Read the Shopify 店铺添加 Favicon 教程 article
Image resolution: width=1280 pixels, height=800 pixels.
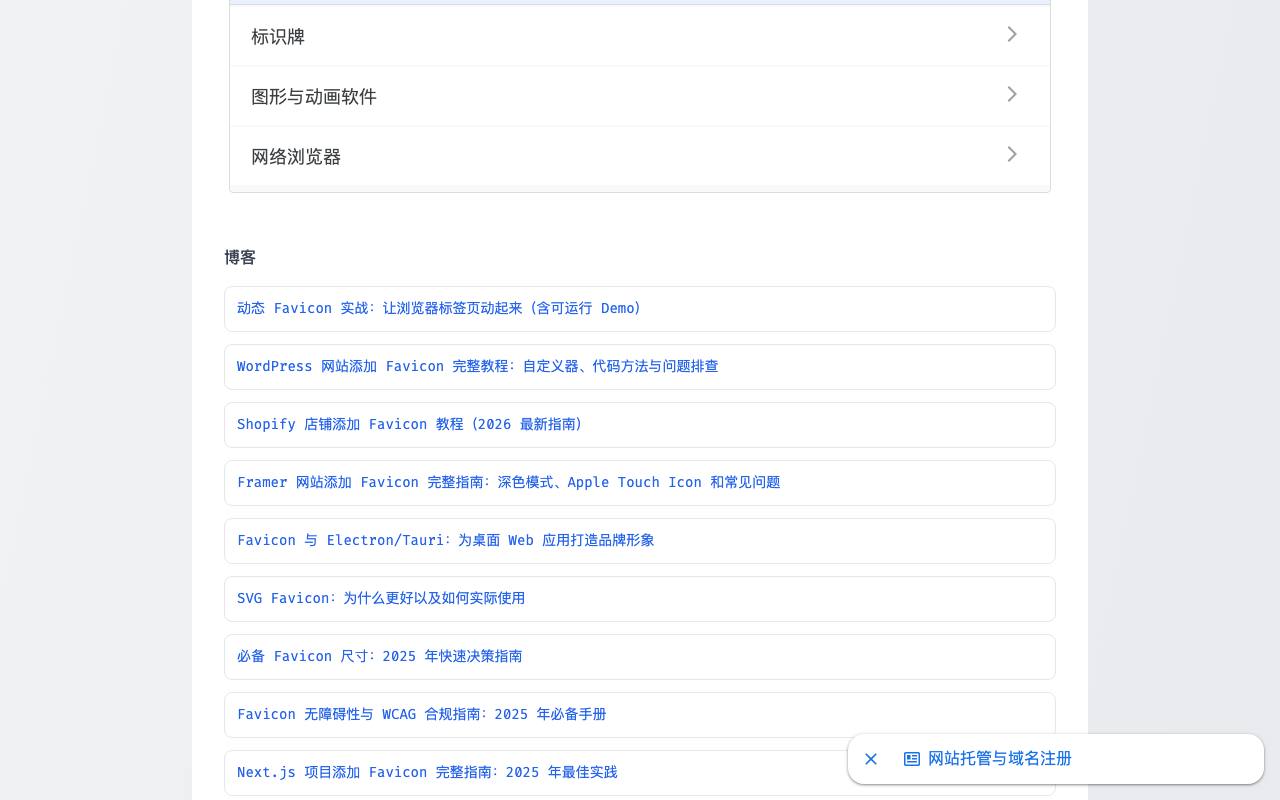[x=410, y=424]
